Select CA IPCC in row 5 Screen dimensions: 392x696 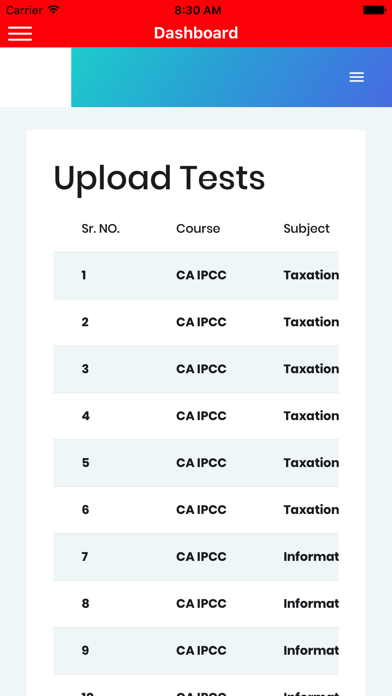(201, 463)
